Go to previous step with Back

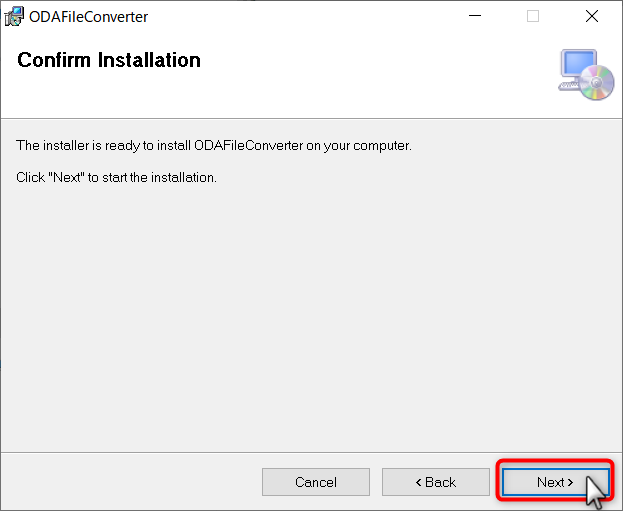pyautogui.click(x=435, y=482)
